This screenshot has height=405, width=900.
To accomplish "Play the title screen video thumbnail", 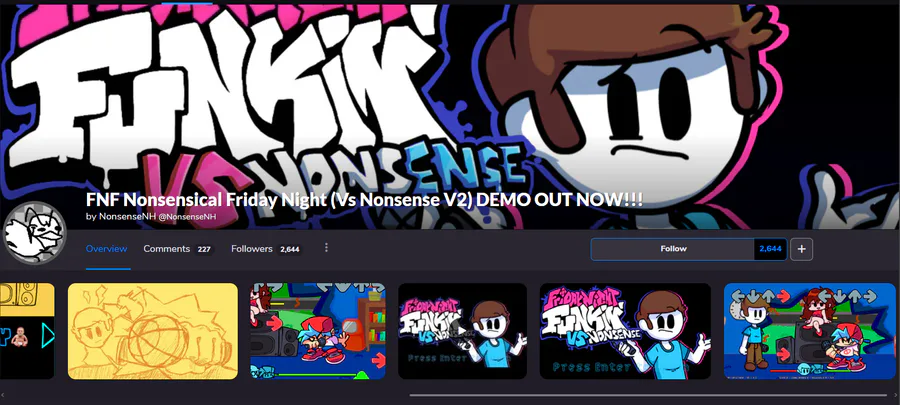I will (x=463, y=331).
